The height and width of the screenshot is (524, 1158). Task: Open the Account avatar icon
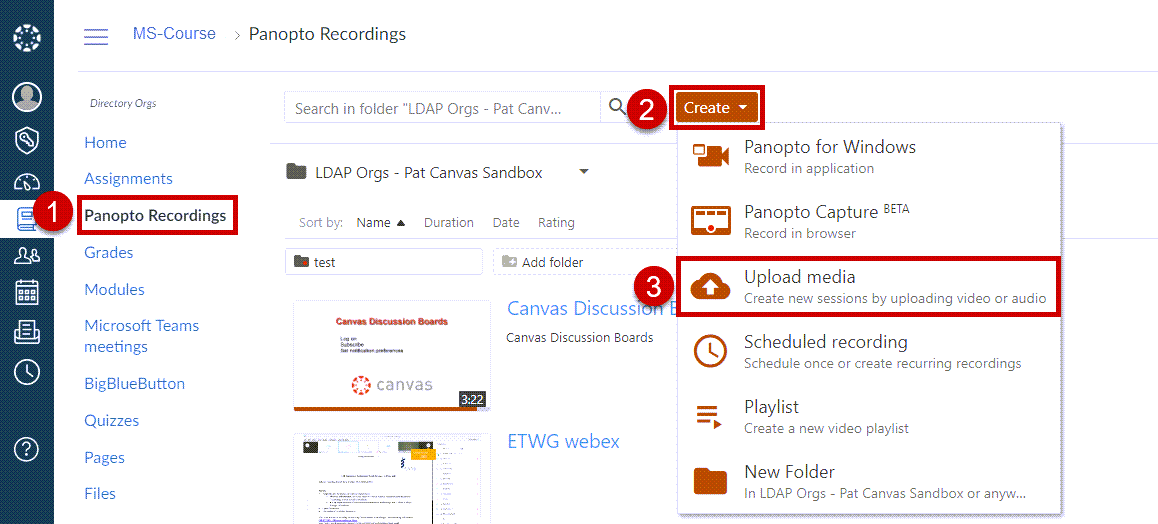point(27,97)
